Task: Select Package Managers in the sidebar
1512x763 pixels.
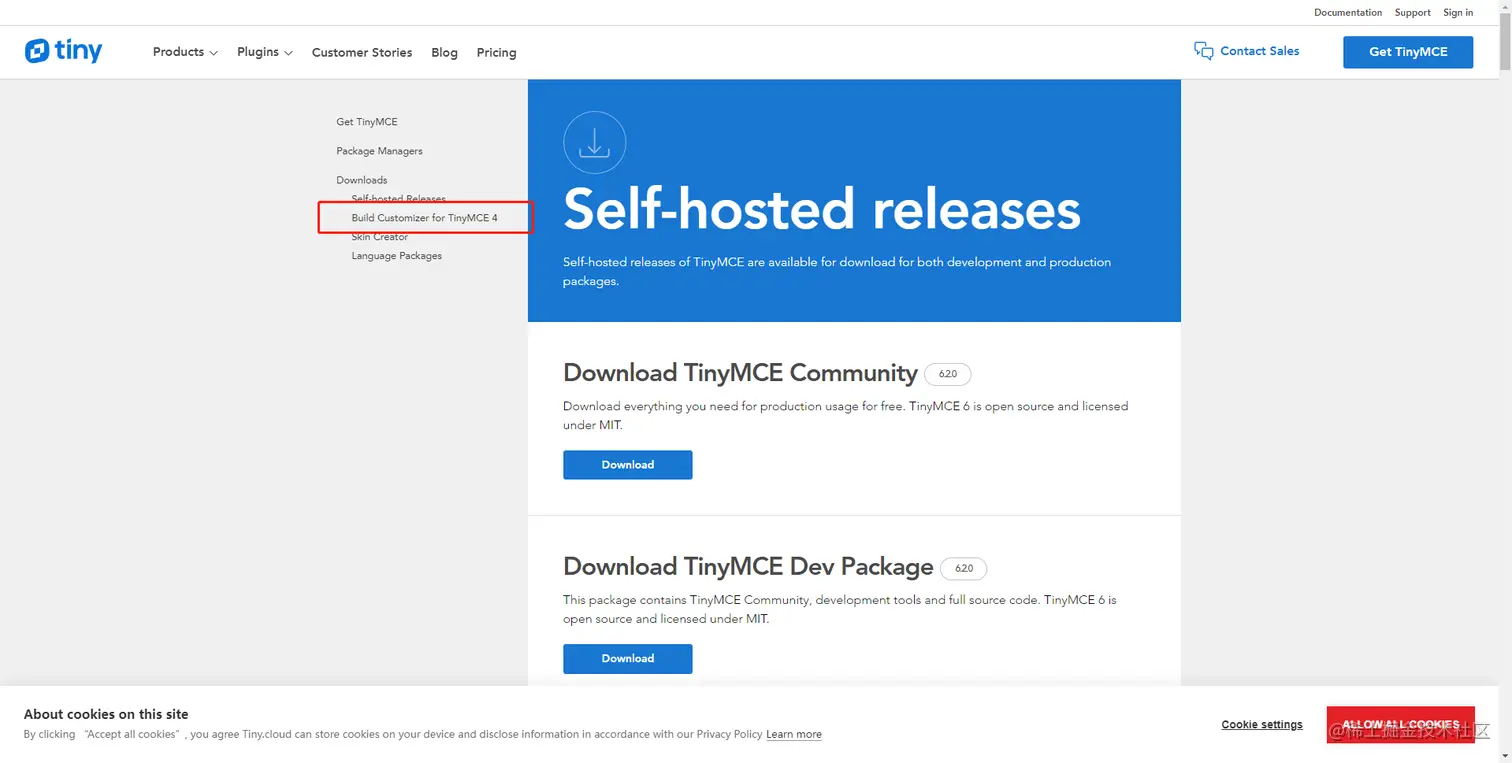Action: coord(379,151)
